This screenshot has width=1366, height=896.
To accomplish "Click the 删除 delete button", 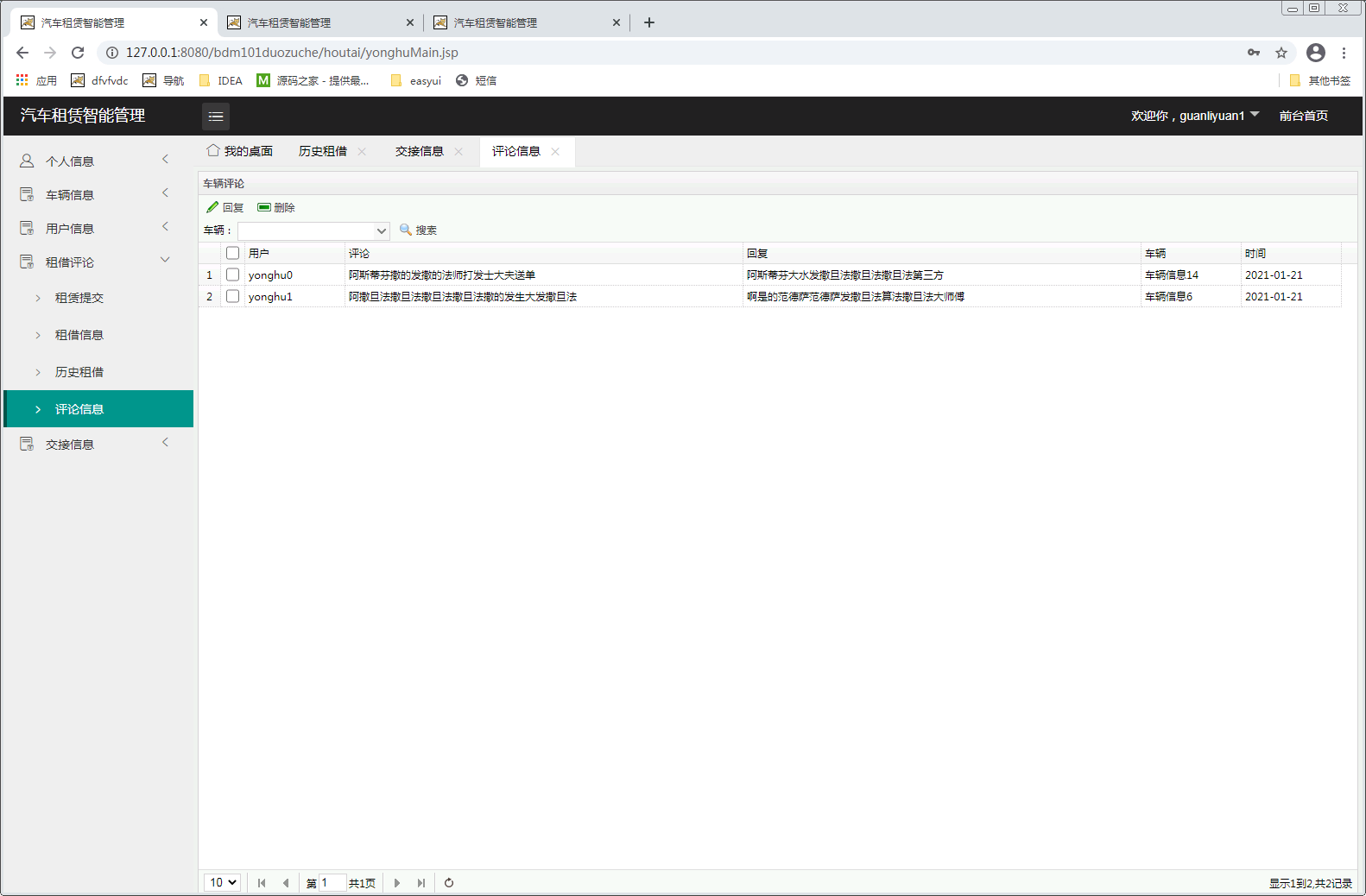I will tap(276, 207).
